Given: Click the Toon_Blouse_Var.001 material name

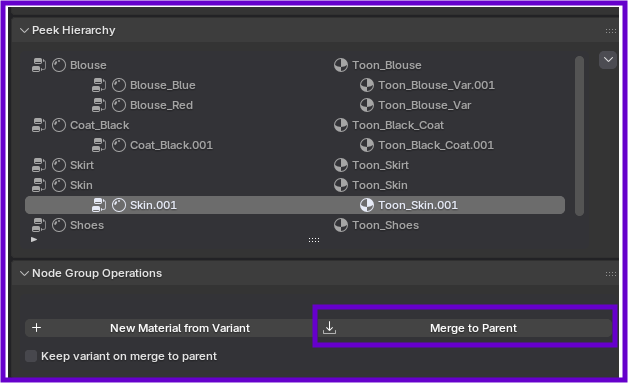Looking at the screenshot, I should [x=437, y=85].
